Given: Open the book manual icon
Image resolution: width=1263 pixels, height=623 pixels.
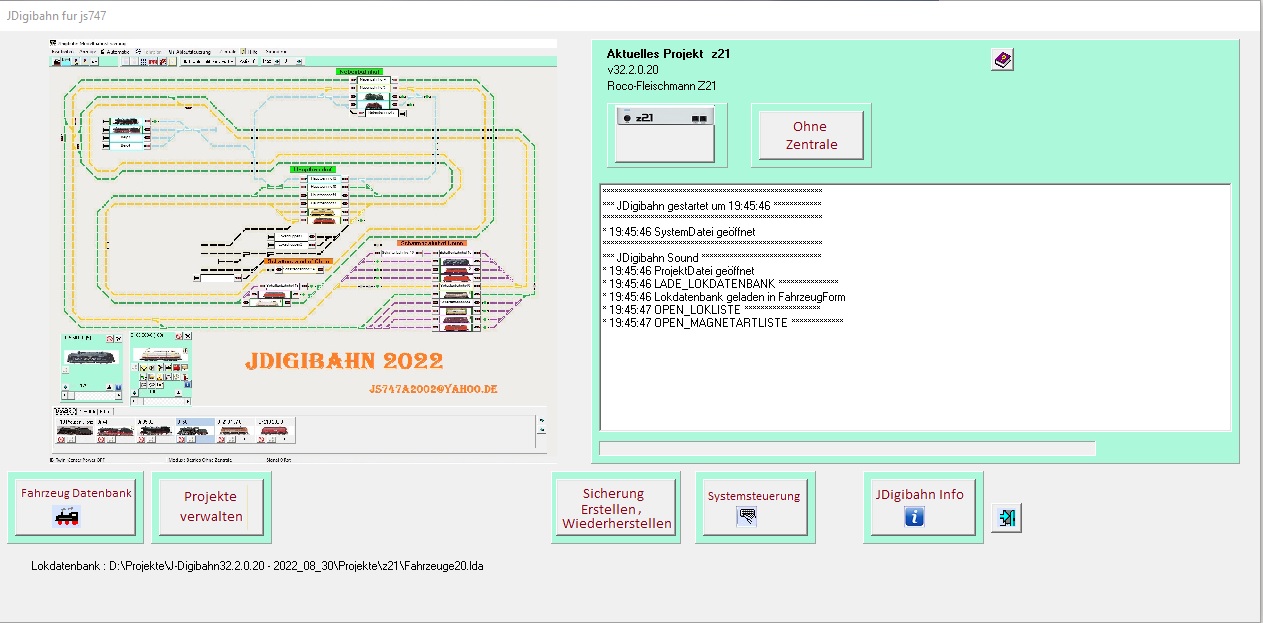Looking at the screenshot, I should tap(1002, 60).
